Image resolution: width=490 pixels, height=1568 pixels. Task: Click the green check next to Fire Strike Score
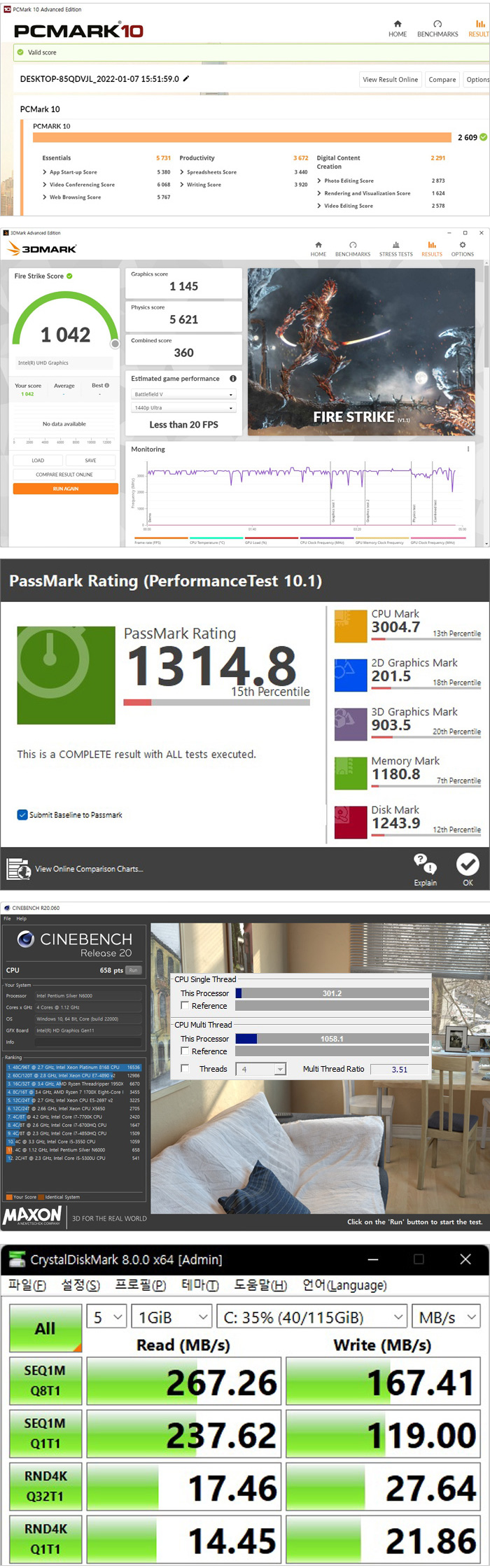click(x=69, y=276)
